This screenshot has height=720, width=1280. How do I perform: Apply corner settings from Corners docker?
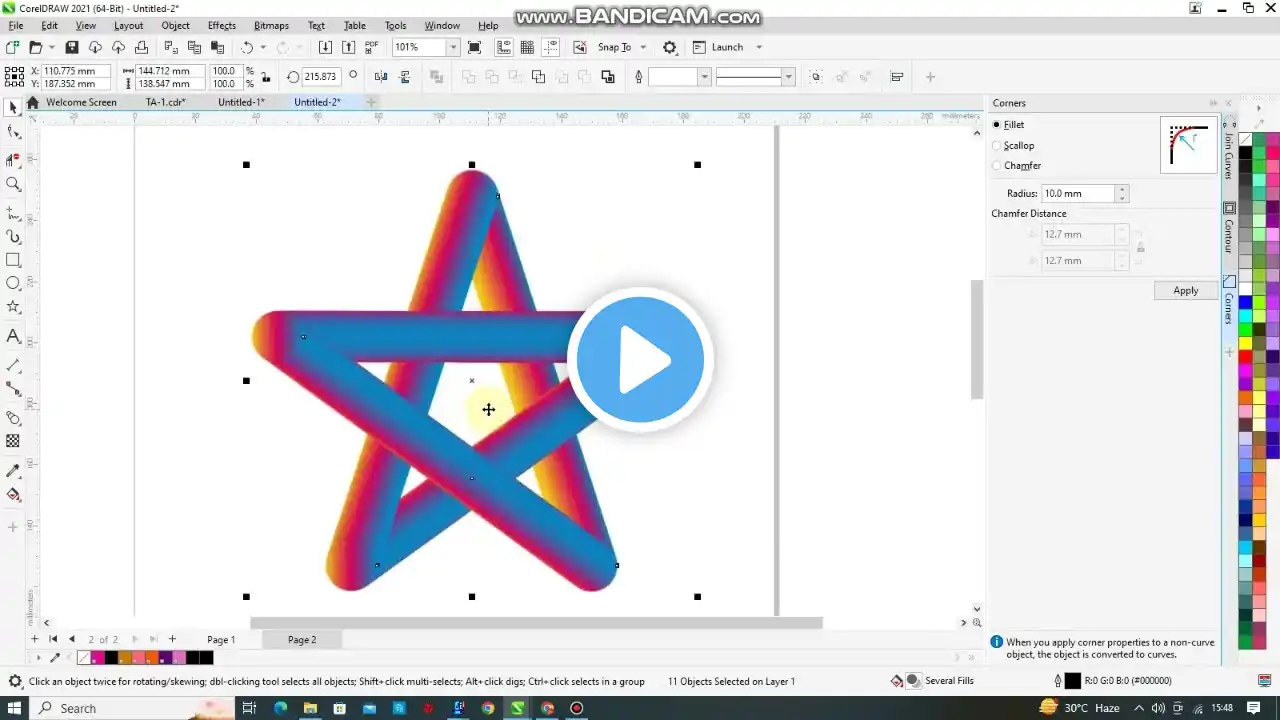tap(1185, 290)
